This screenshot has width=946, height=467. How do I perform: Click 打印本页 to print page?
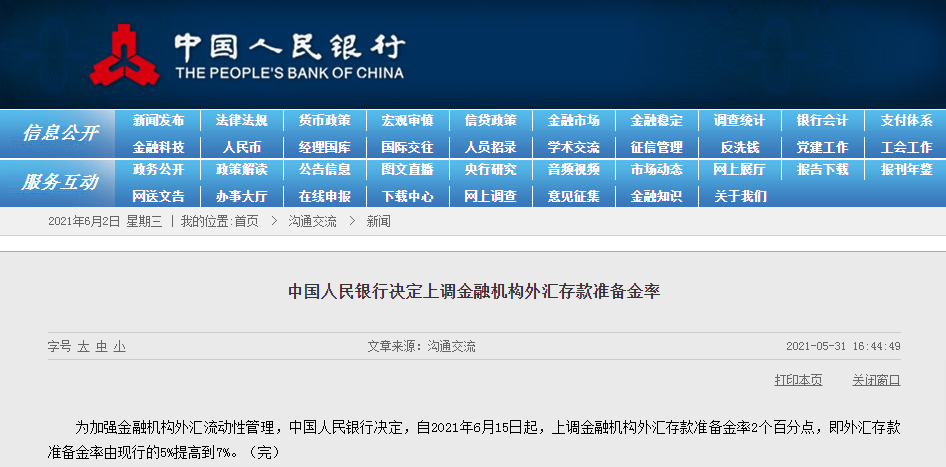(798, 380)
